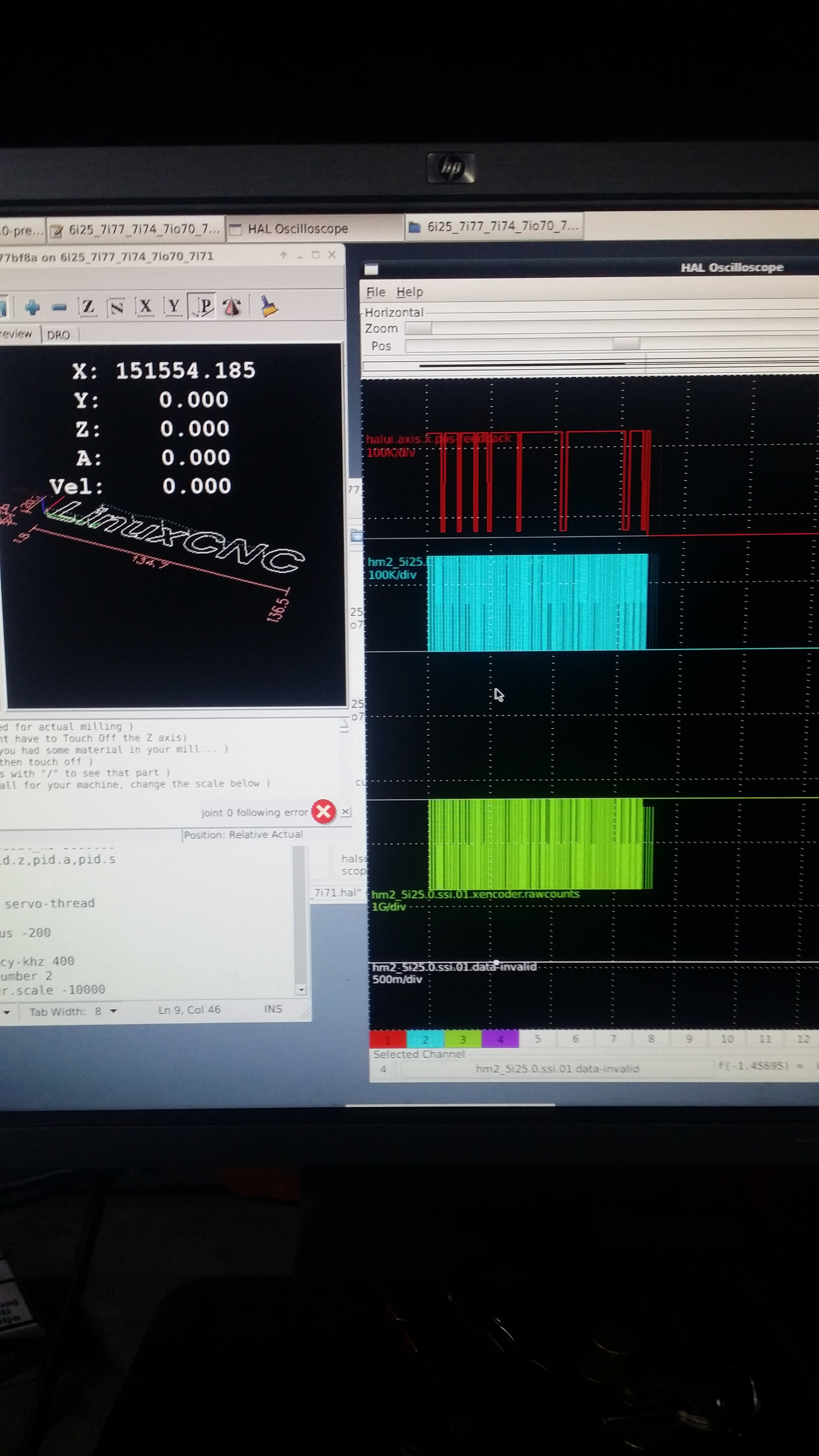The width and height of the screenshot is (819, 1456).
Task: Click the scope overview position bar under Pos
Action: pos(590,366)
